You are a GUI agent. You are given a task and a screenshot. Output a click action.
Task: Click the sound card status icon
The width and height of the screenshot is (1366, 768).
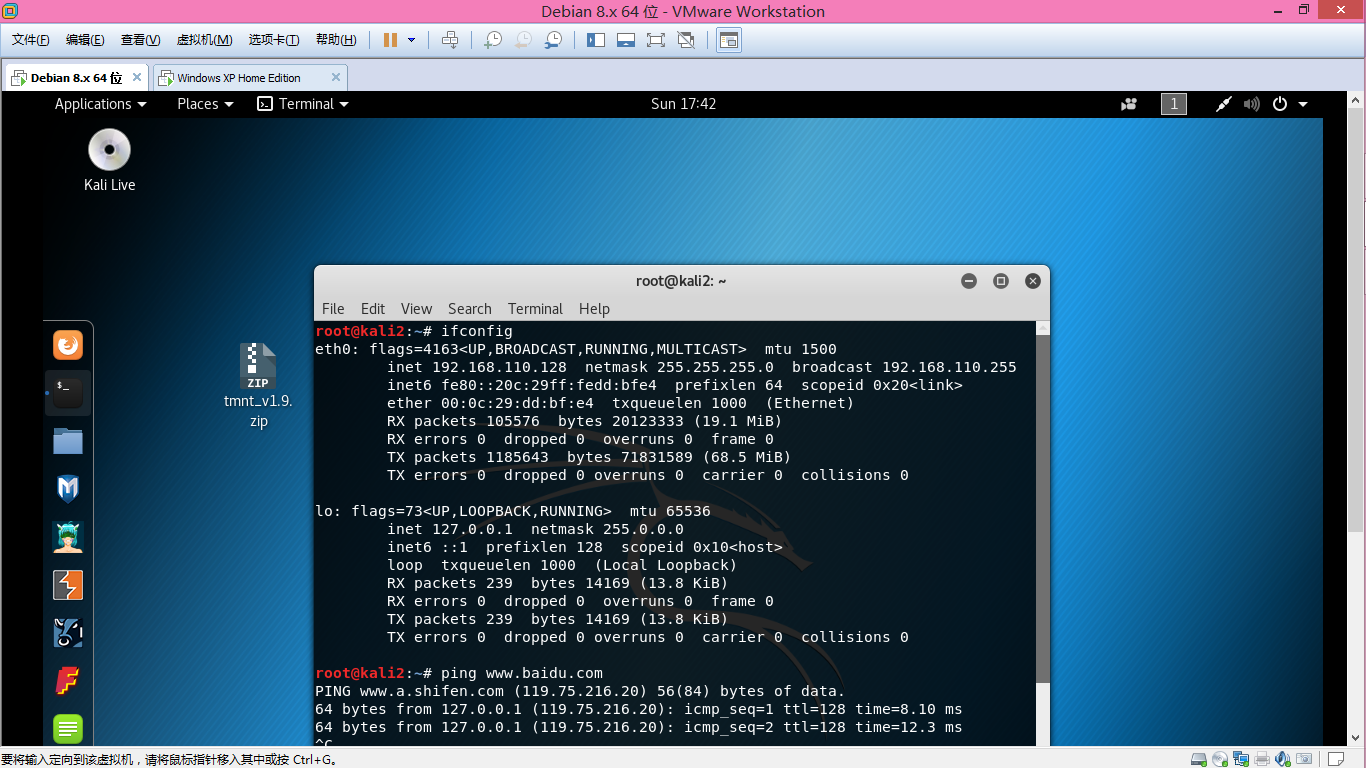(1282, 759)
